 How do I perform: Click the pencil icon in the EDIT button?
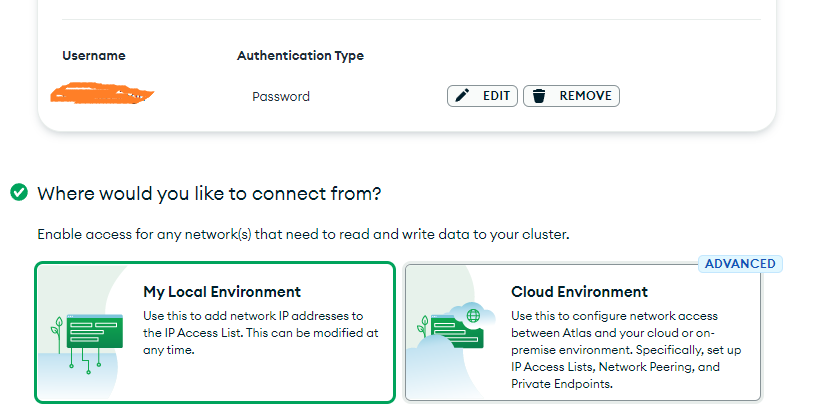coord(462,96)
